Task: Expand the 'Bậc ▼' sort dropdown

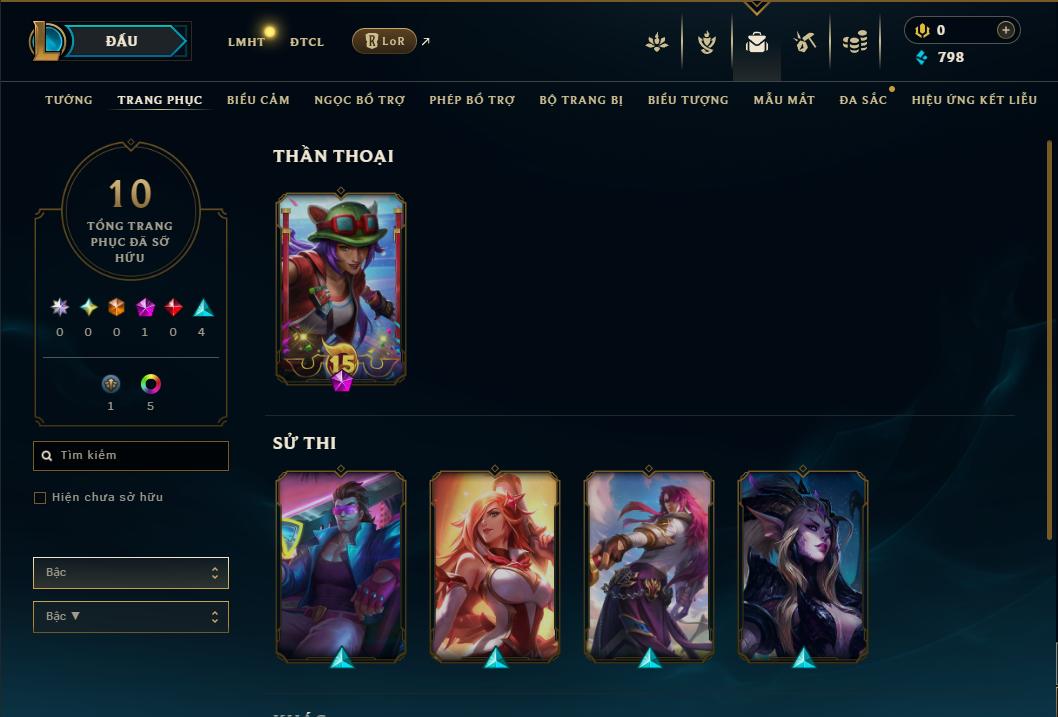Action: coord(131,616)
